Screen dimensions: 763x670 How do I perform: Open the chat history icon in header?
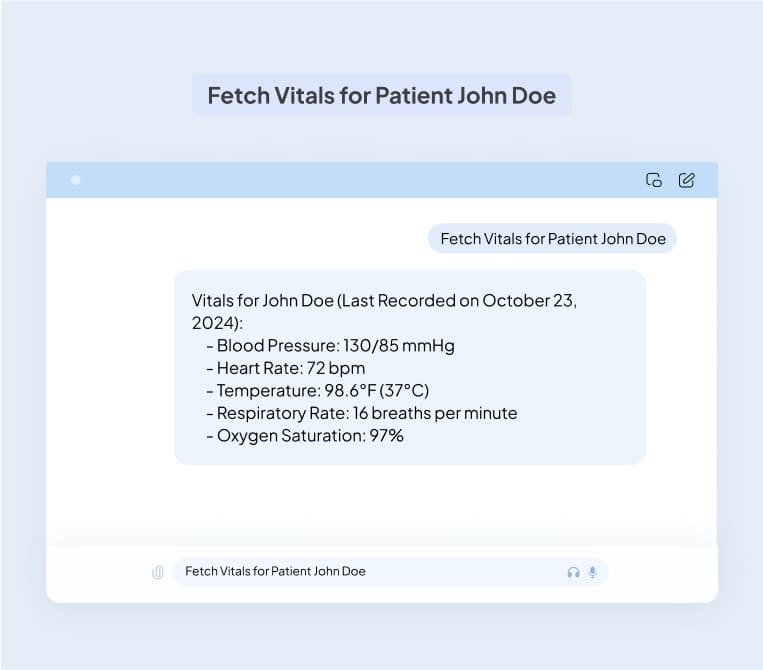(654, 180)
